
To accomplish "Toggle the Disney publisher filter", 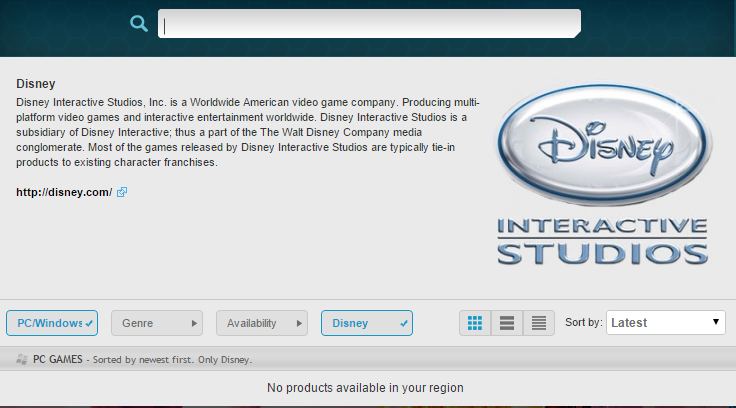I will pos(367,323).
